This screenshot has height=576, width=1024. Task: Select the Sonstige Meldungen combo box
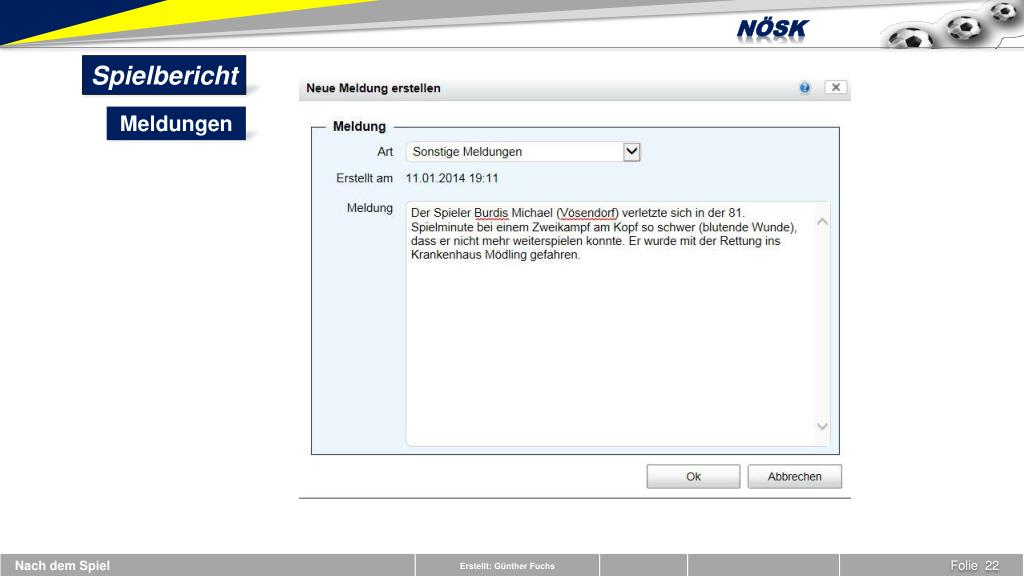[522, 152]
